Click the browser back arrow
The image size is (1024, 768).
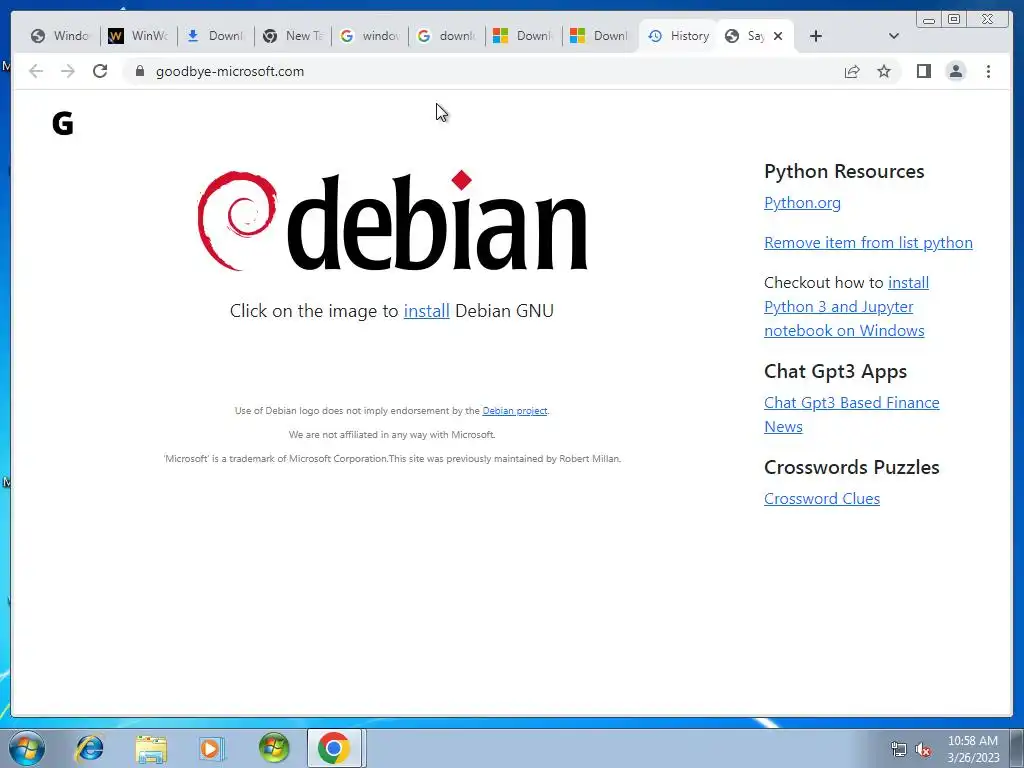36,71
